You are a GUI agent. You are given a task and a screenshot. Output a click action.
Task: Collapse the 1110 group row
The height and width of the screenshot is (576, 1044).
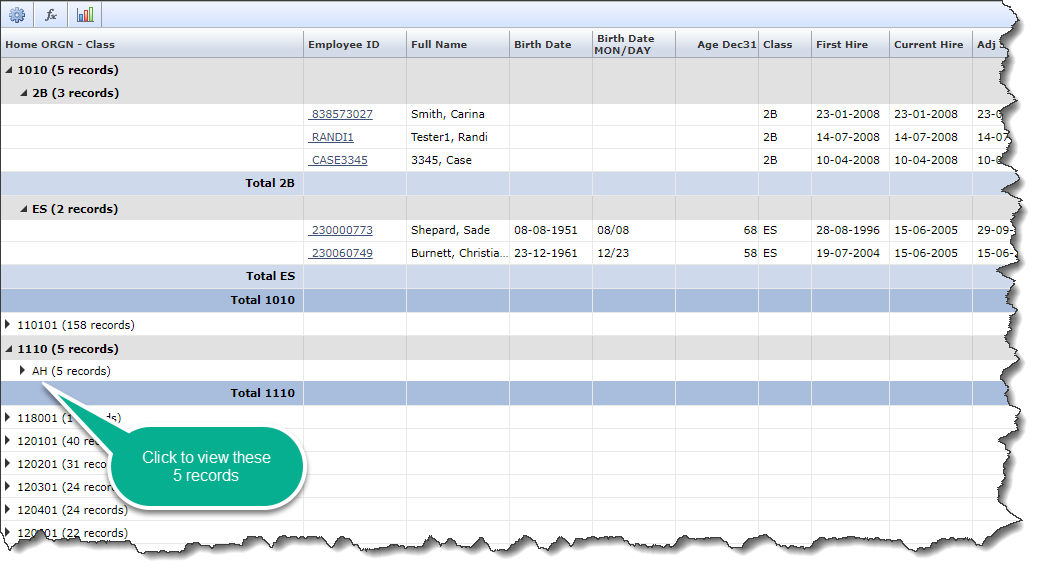[10, 349]
